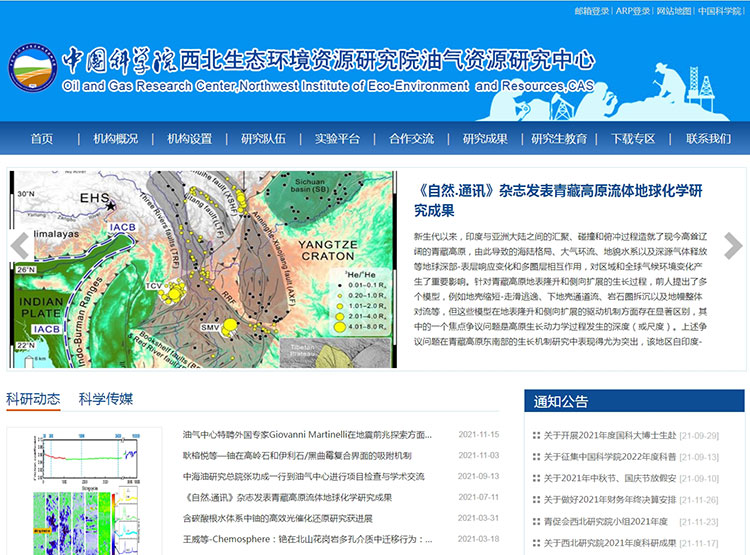
Task: Select the 科研动态 tab
Action: pyautogui.click(x=33, y=399)
